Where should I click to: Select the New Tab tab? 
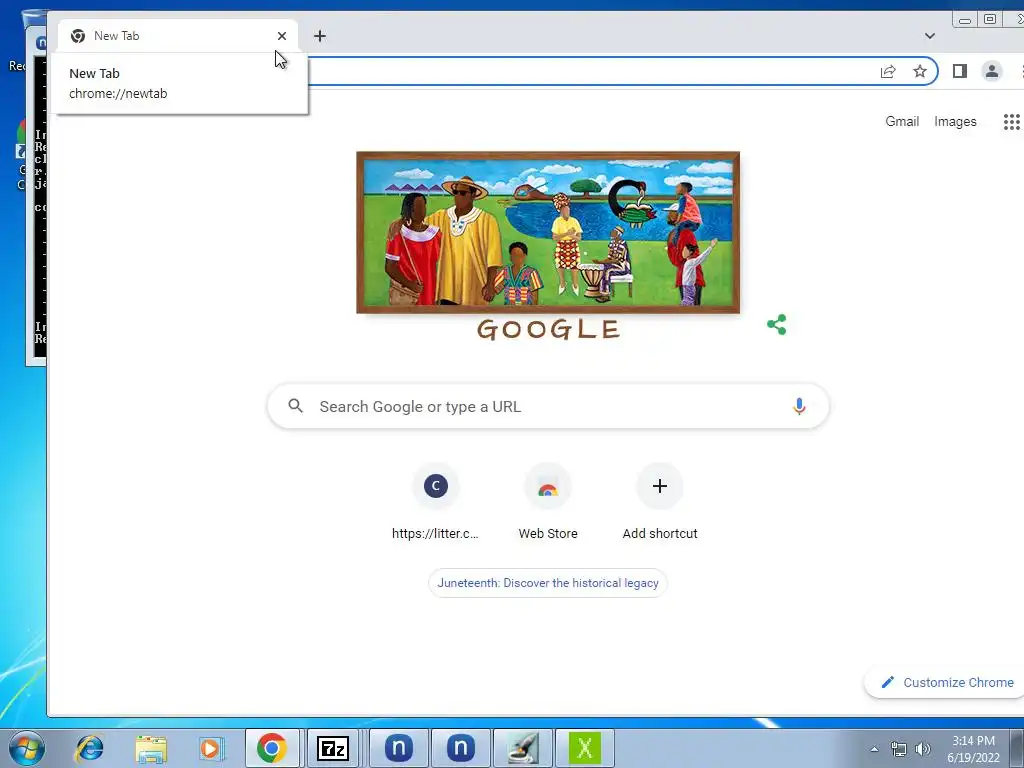coord(178,36)
